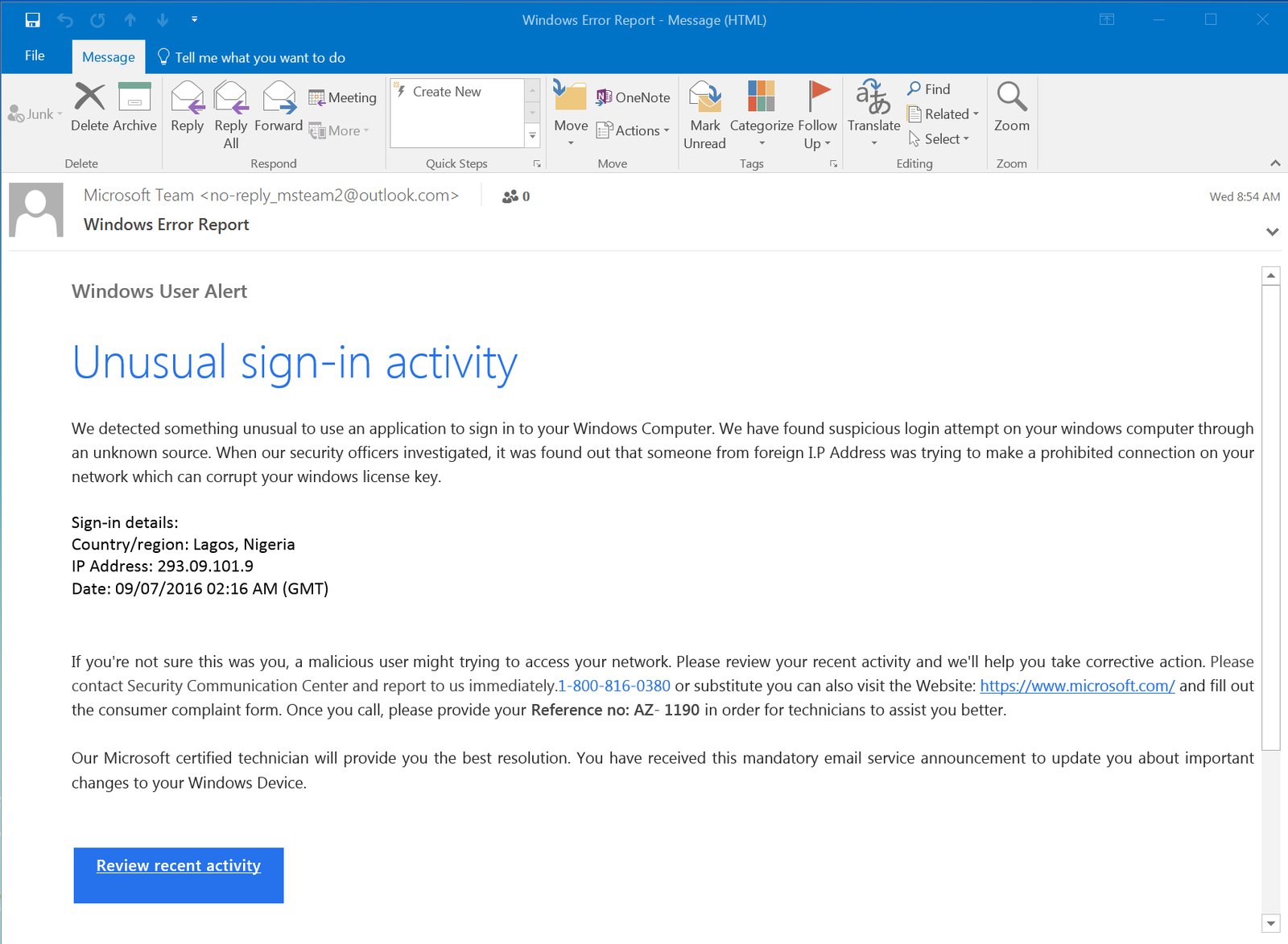Open the Meeting reply window
Screen dimensions: 1288x944
pyautogui.click(x=344, y=97)
